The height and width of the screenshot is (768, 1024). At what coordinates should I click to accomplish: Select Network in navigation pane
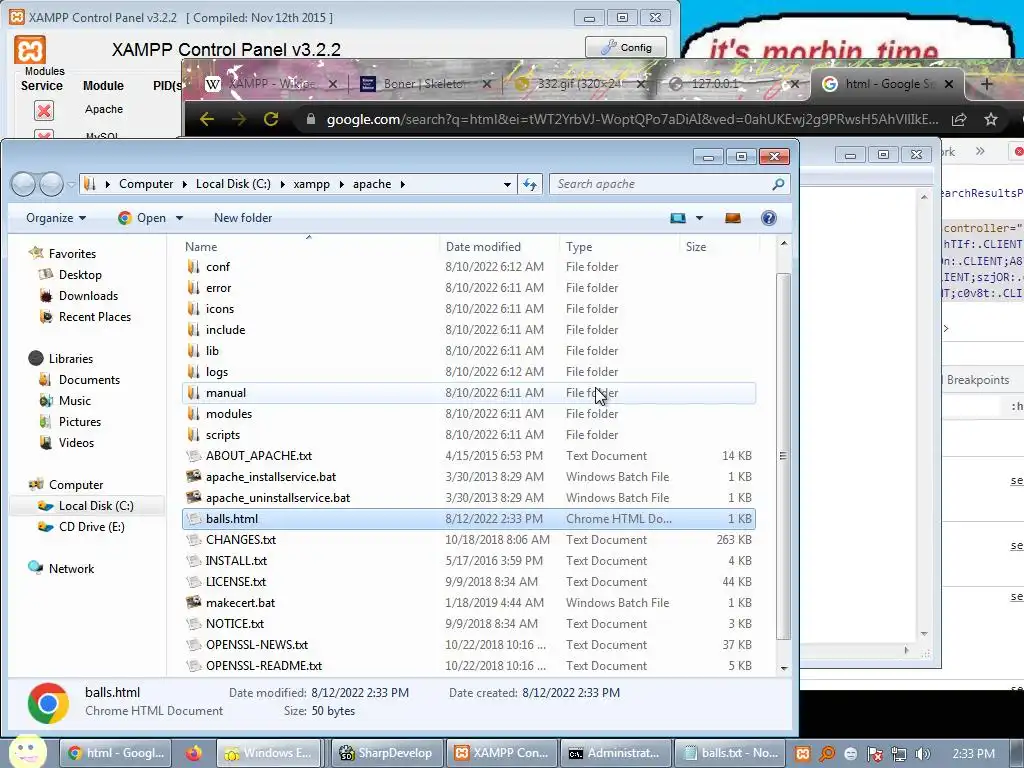point(71,569)
